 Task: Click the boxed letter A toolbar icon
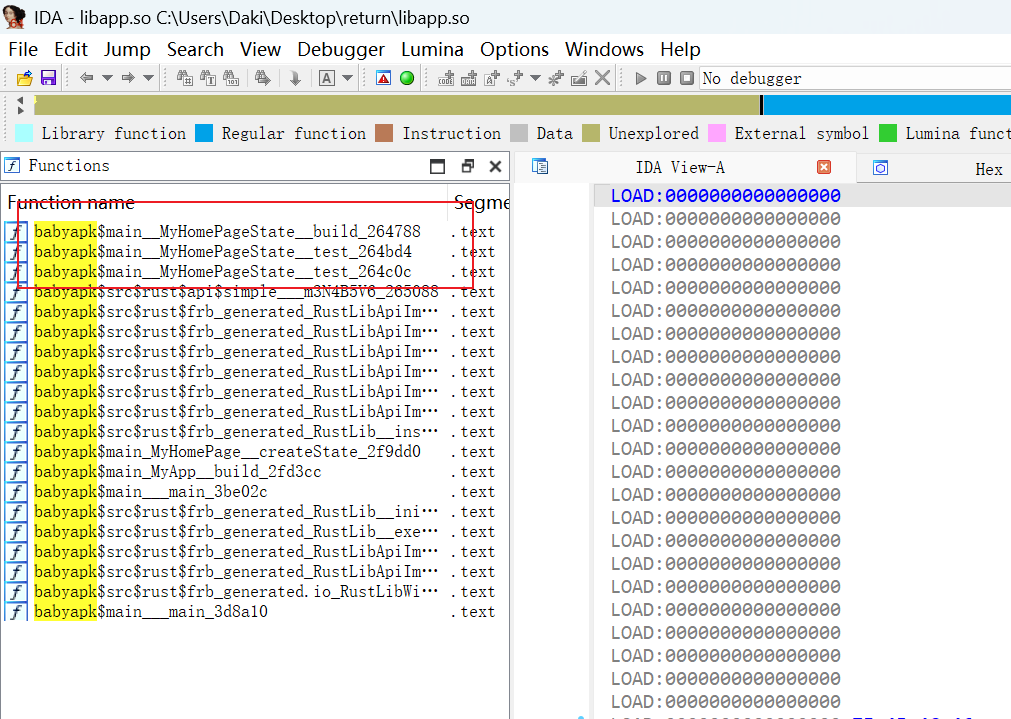coord(327,79)
